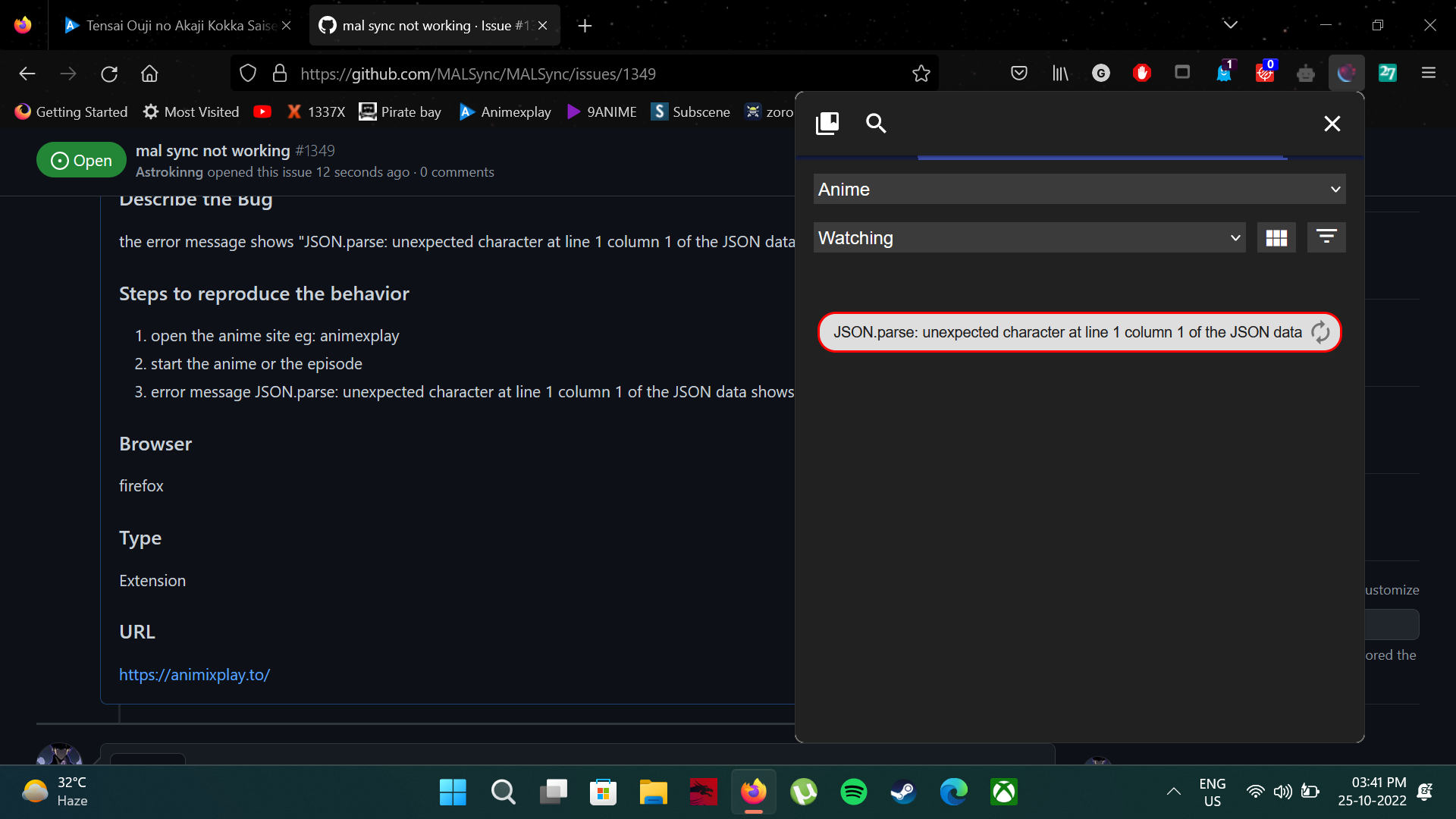
Task: Open the filter options in the miniMAL popup
Action: point(1326,237)
